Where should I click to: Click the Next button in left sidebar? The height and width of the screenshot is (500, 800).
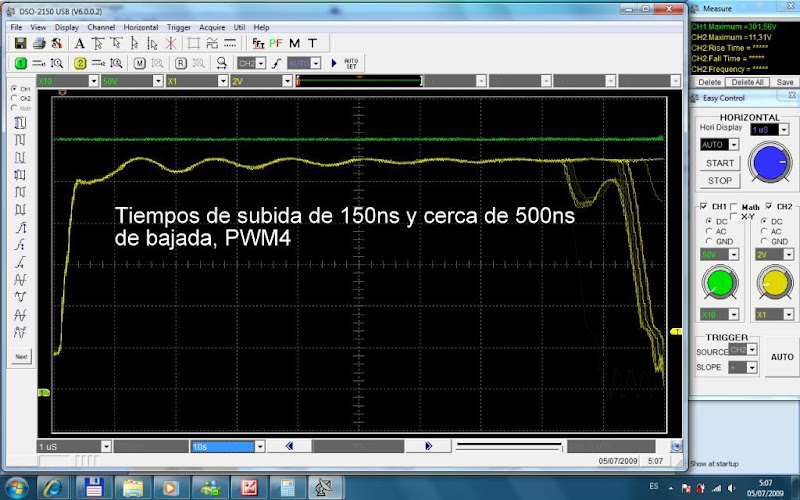(21, 357)
